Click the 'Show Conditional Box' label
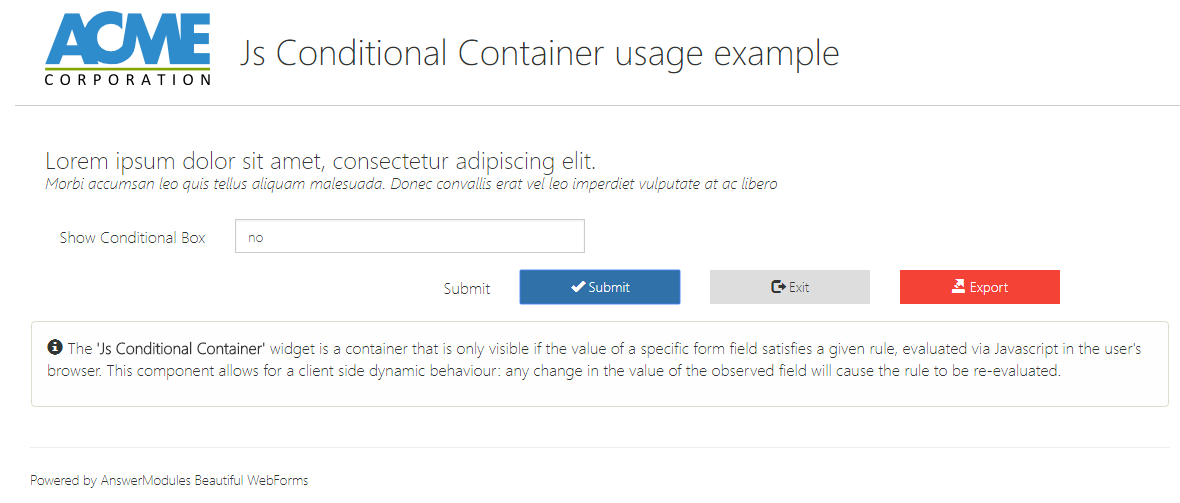 click(x=132, y=238)
